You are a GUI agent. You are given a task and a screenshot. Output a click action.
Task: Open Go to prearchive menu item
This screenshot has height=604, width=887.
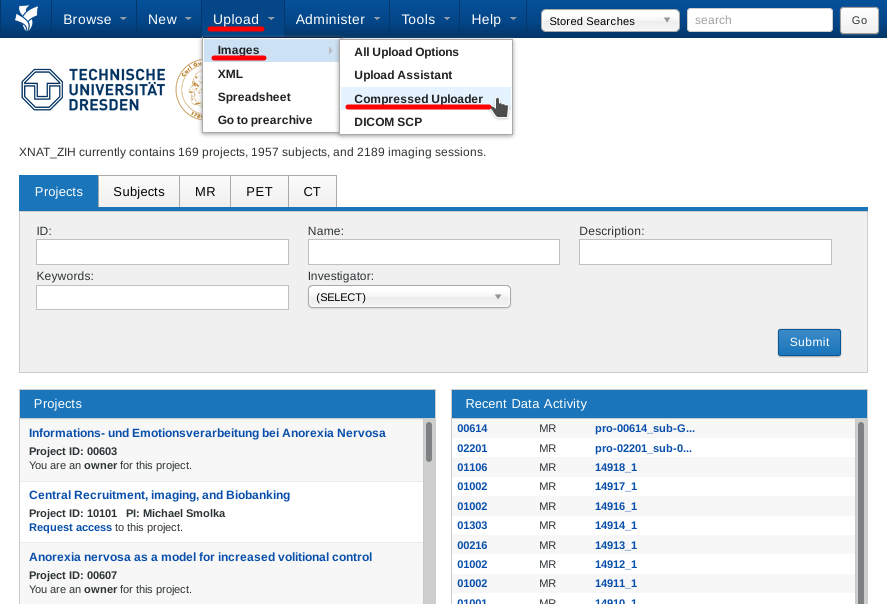265,120
